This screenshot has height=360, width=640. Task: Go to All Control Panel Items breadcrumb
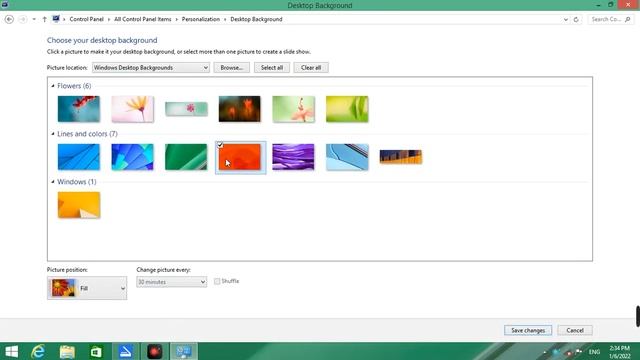142,19
